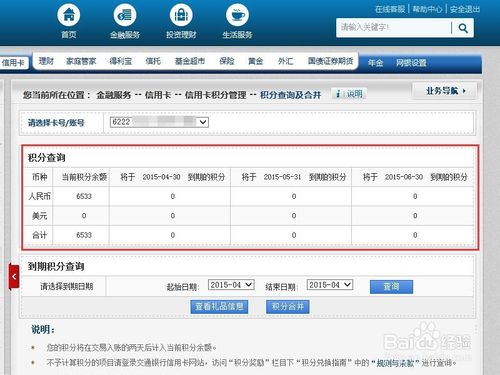
Task: Switch to the 得利宝 tab
Action: tap(121, 61)
